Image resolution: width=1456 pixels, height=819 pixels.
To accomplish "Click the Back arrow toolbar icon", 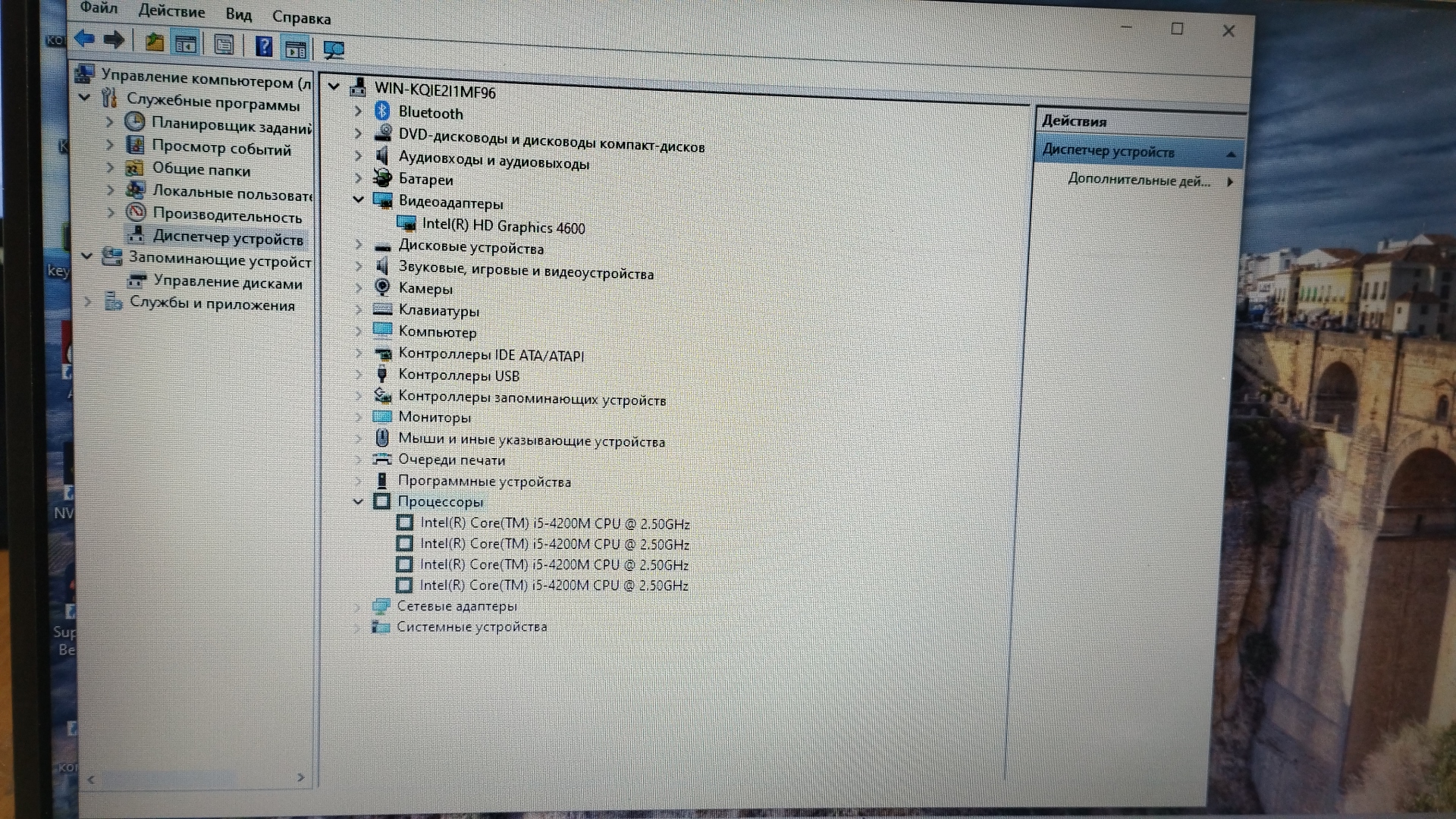I will pyautogui.click(x=84, y=38).
